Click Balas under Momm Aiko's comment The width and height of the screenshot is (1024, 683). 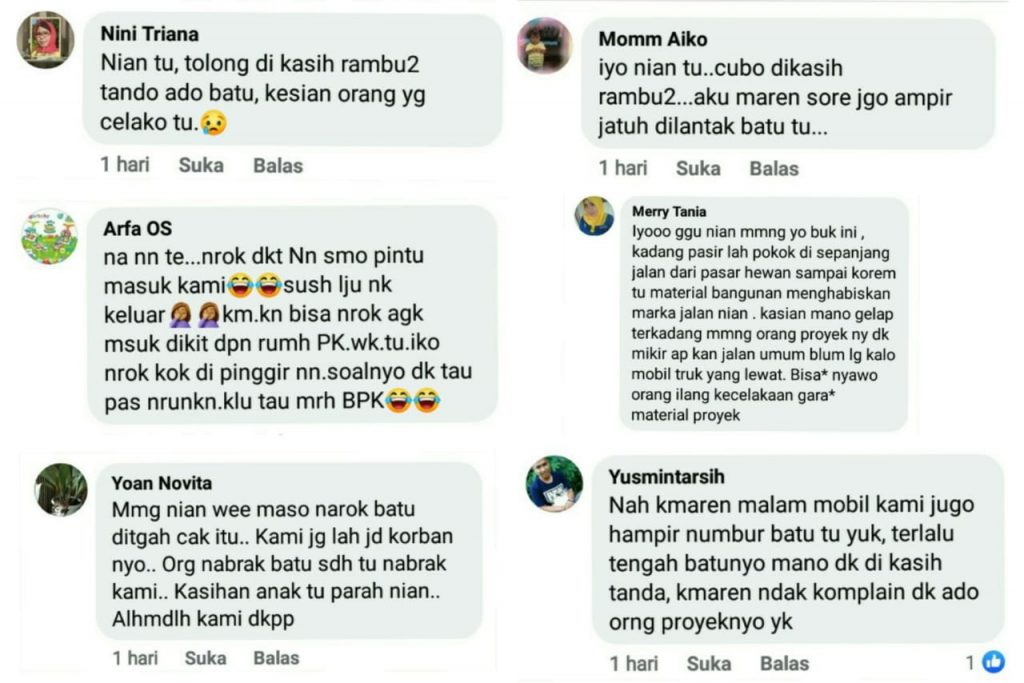[x=774, y=168]
